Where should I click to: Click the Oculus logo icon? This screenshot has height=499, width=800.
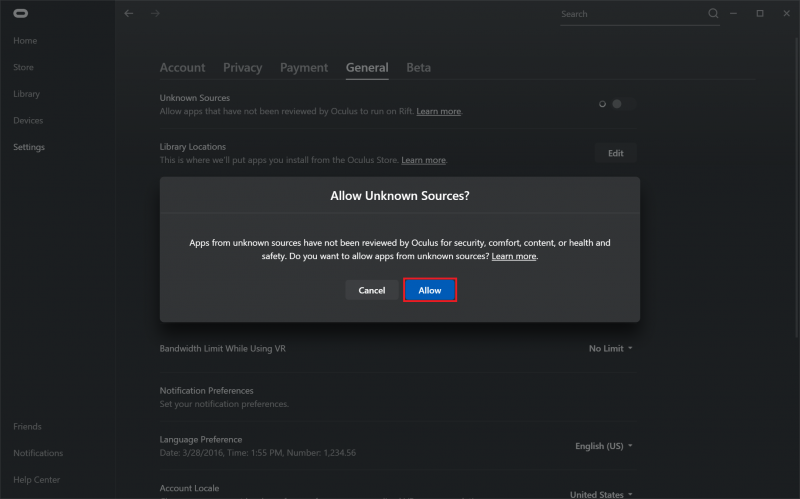click(x=20, y=13)
